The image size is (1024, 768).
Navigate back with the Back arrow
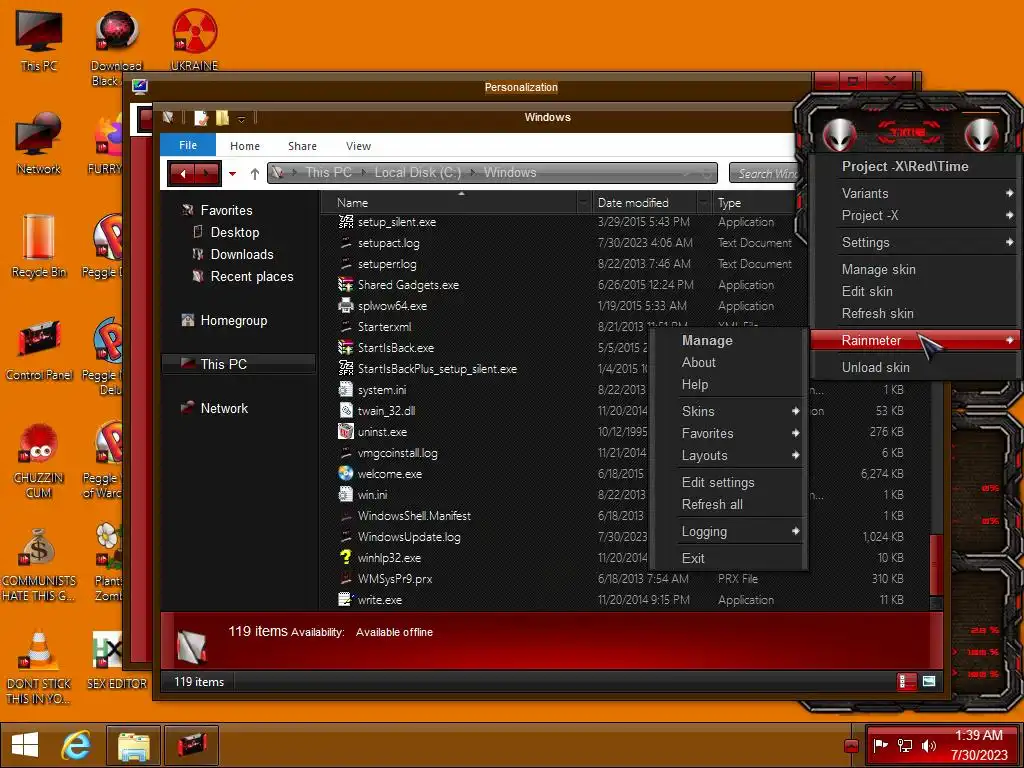182,174
